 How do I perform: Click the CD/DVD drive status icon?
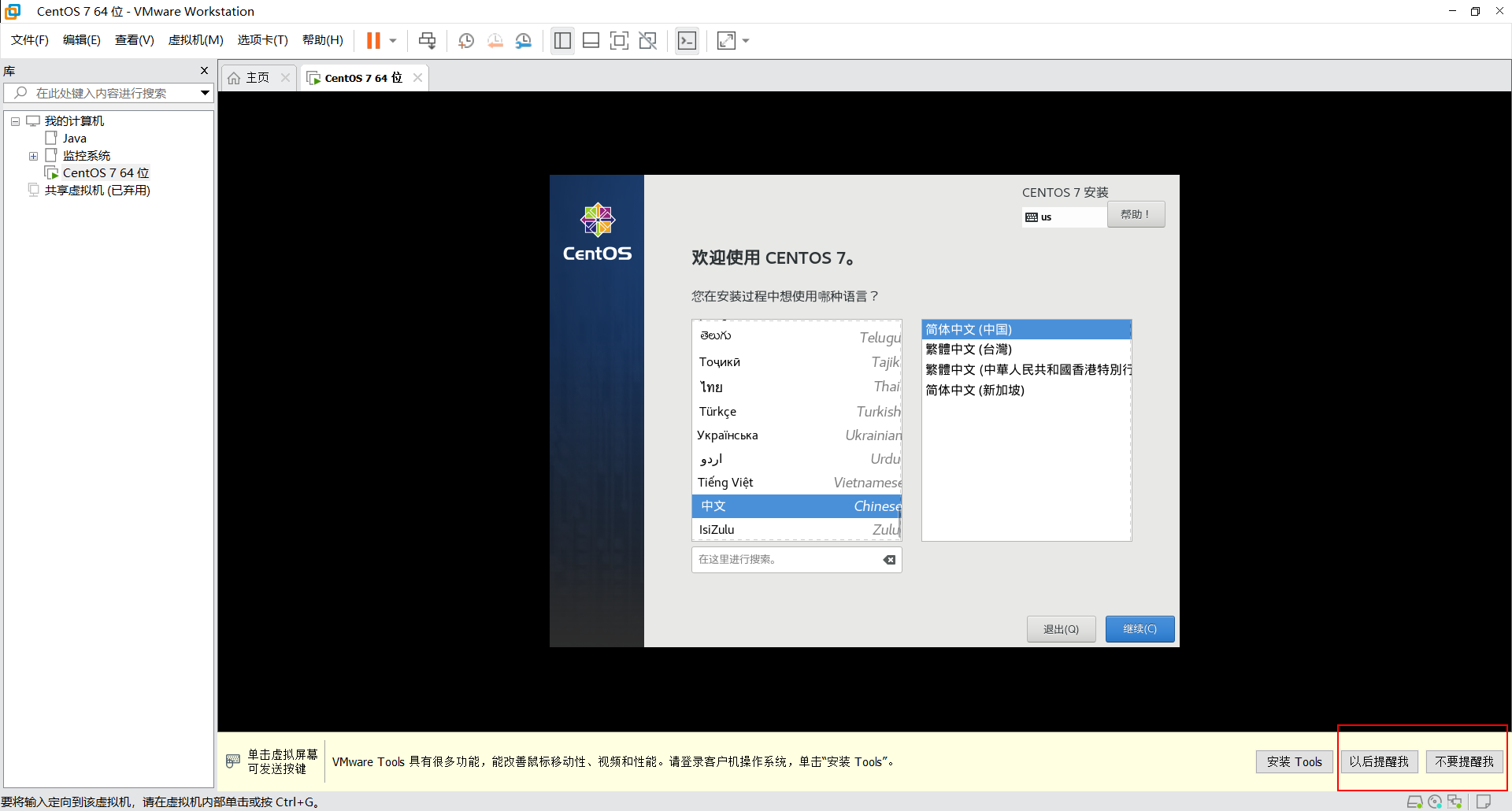[1435, 802]
